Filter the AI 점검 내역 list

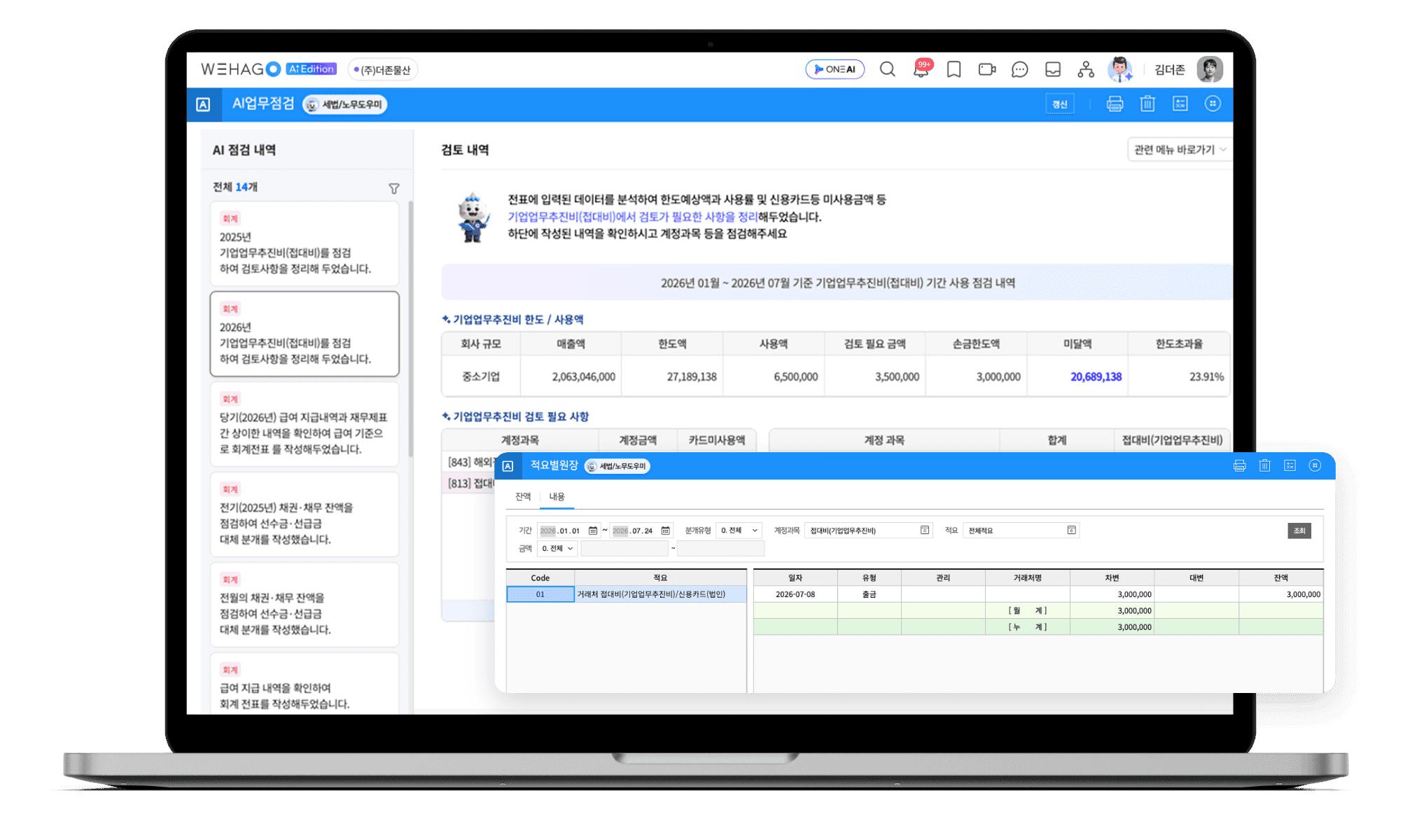coord(394,188)
